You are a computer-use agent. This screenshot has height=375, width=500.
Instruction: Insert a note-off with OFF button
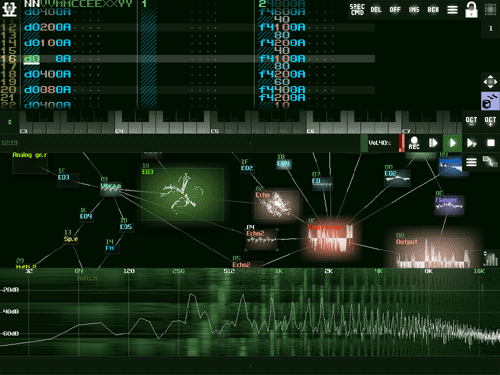point(395,10)
